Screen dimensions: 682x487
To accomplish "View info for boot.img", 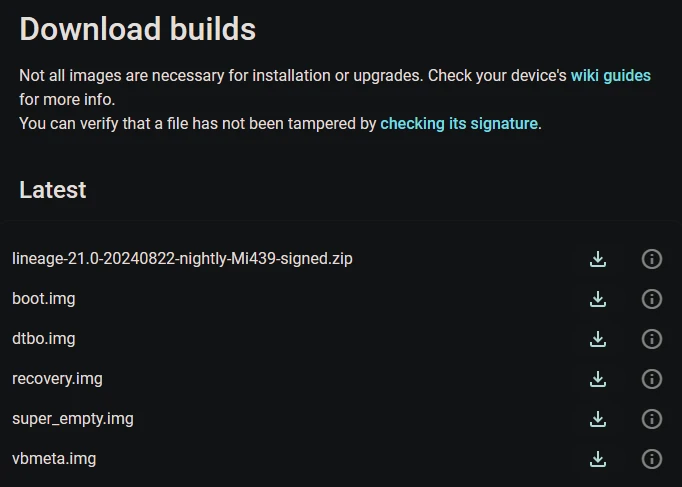I will [651, 299].
